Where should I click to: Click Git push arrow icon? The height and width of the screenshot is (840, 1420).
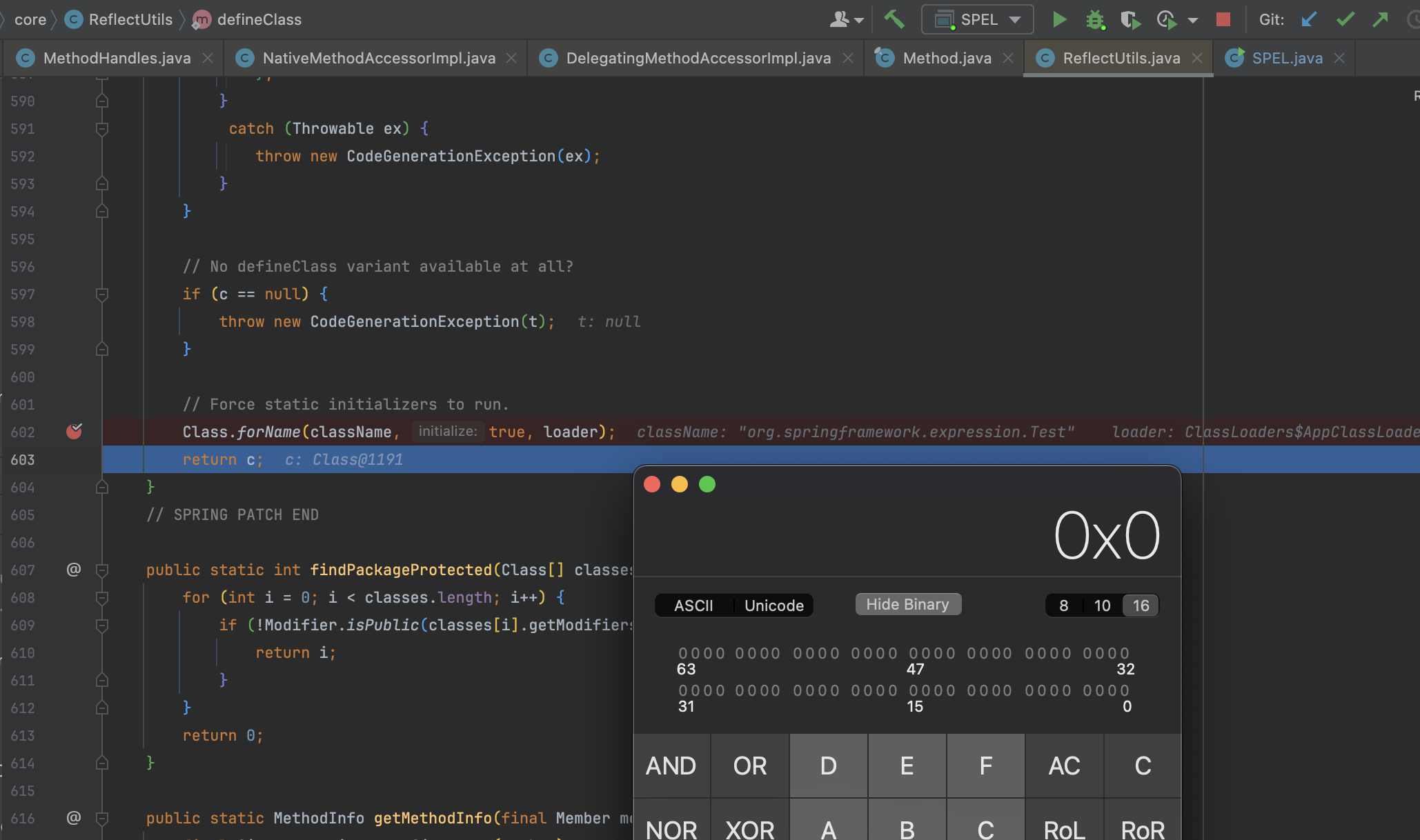pyautogui.click(x=1380, y=19)
